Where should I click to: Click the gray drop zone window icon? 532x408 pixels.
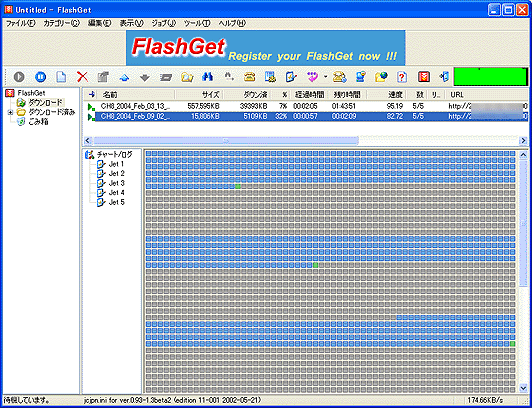[166, 77]
